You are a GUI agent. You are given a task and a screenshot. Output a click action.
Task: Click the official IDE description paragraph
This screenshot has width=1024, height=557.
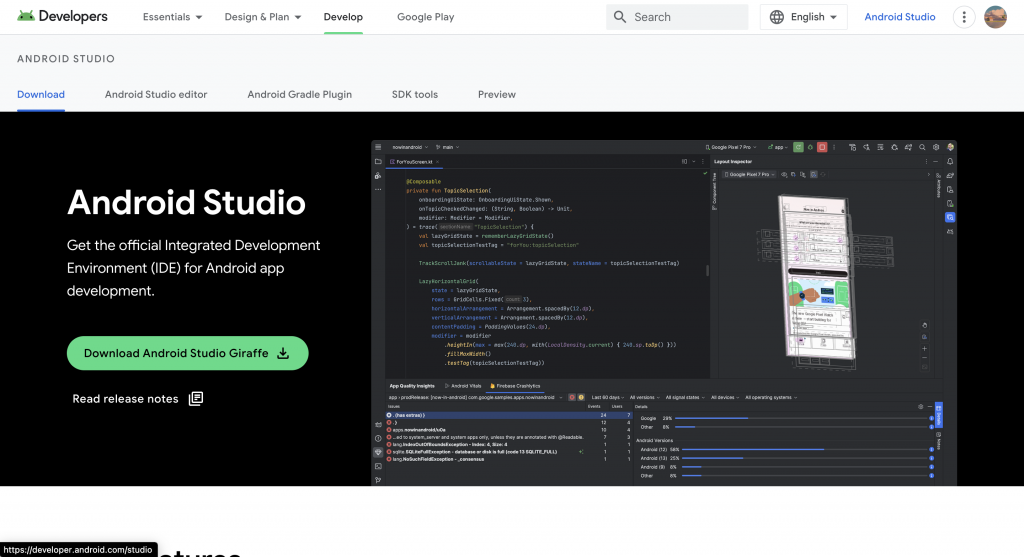[193, 268]
